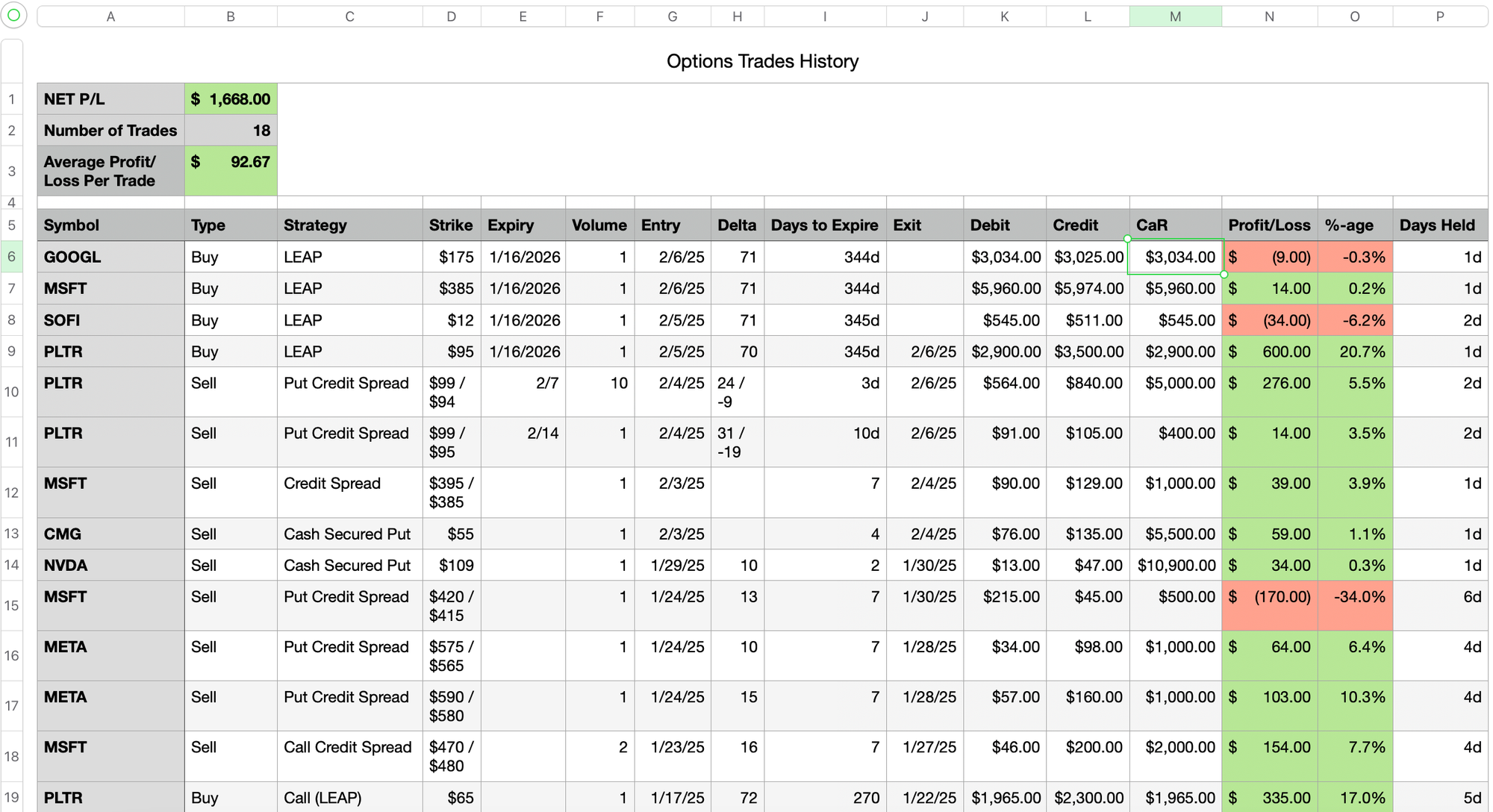Select the Average Profit/Loss value $92.67
This screenshot has width=1493, height=812.
click(231, 171)
